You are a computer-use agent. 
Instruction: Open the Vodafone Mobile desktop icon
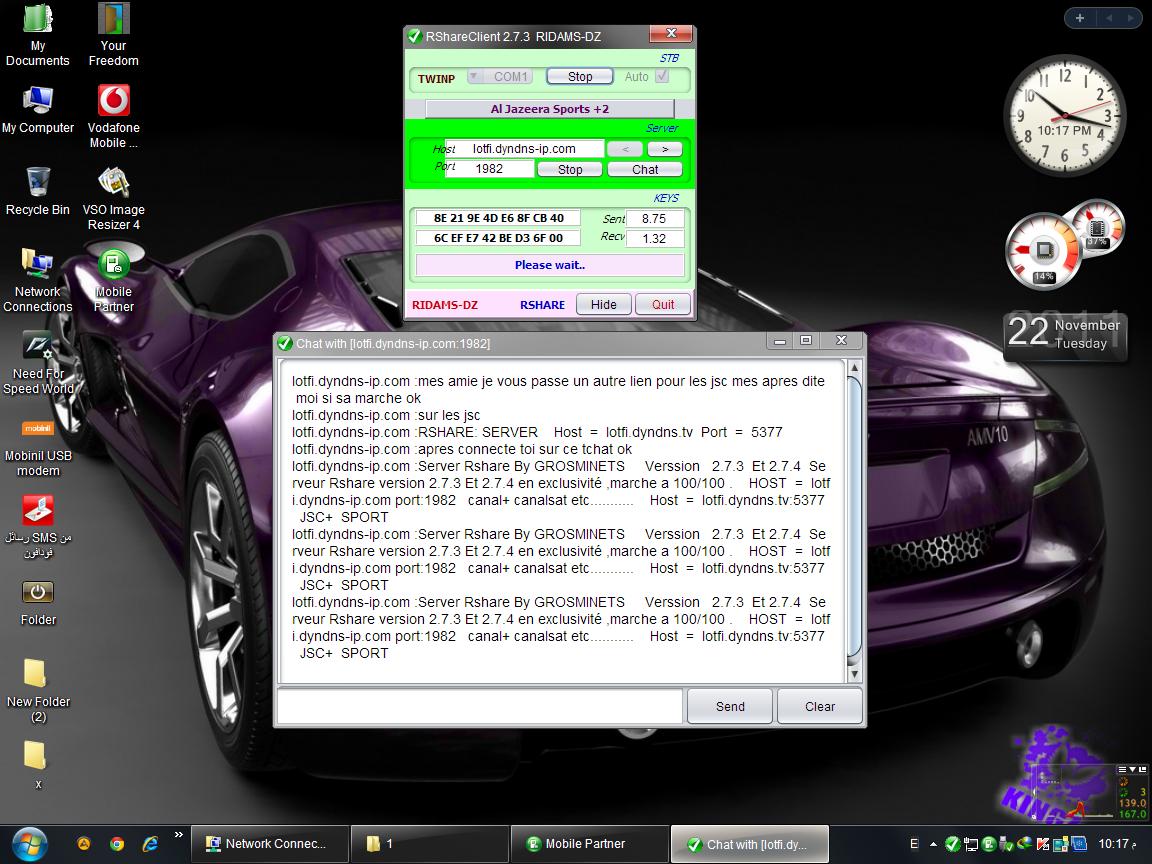pos(113,116)
